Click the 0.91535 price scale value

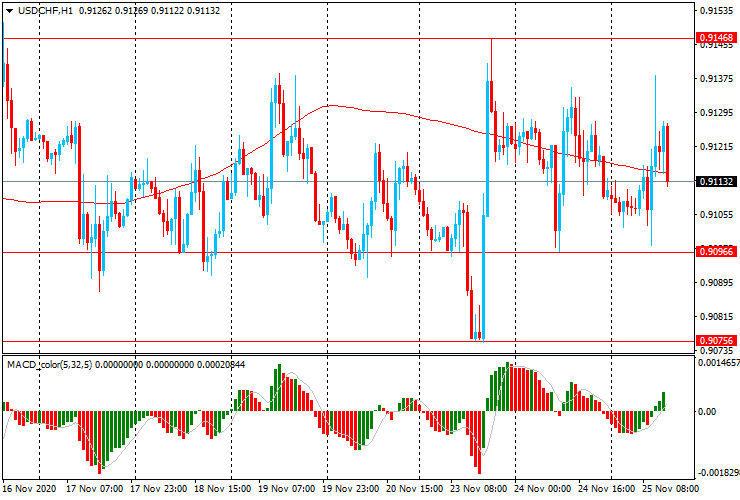pyautogui.click(x=717, y=11)
